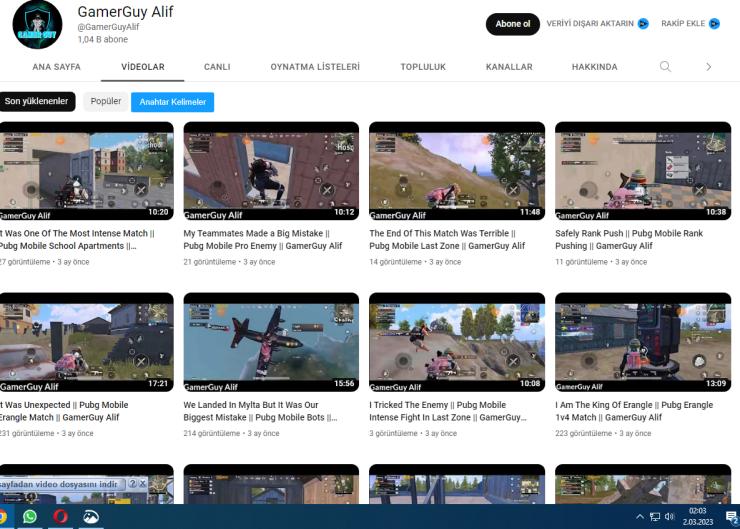Close the video download overlay bar
The height and width of the screenshot is (529, 740).
(x=142, y=484)
